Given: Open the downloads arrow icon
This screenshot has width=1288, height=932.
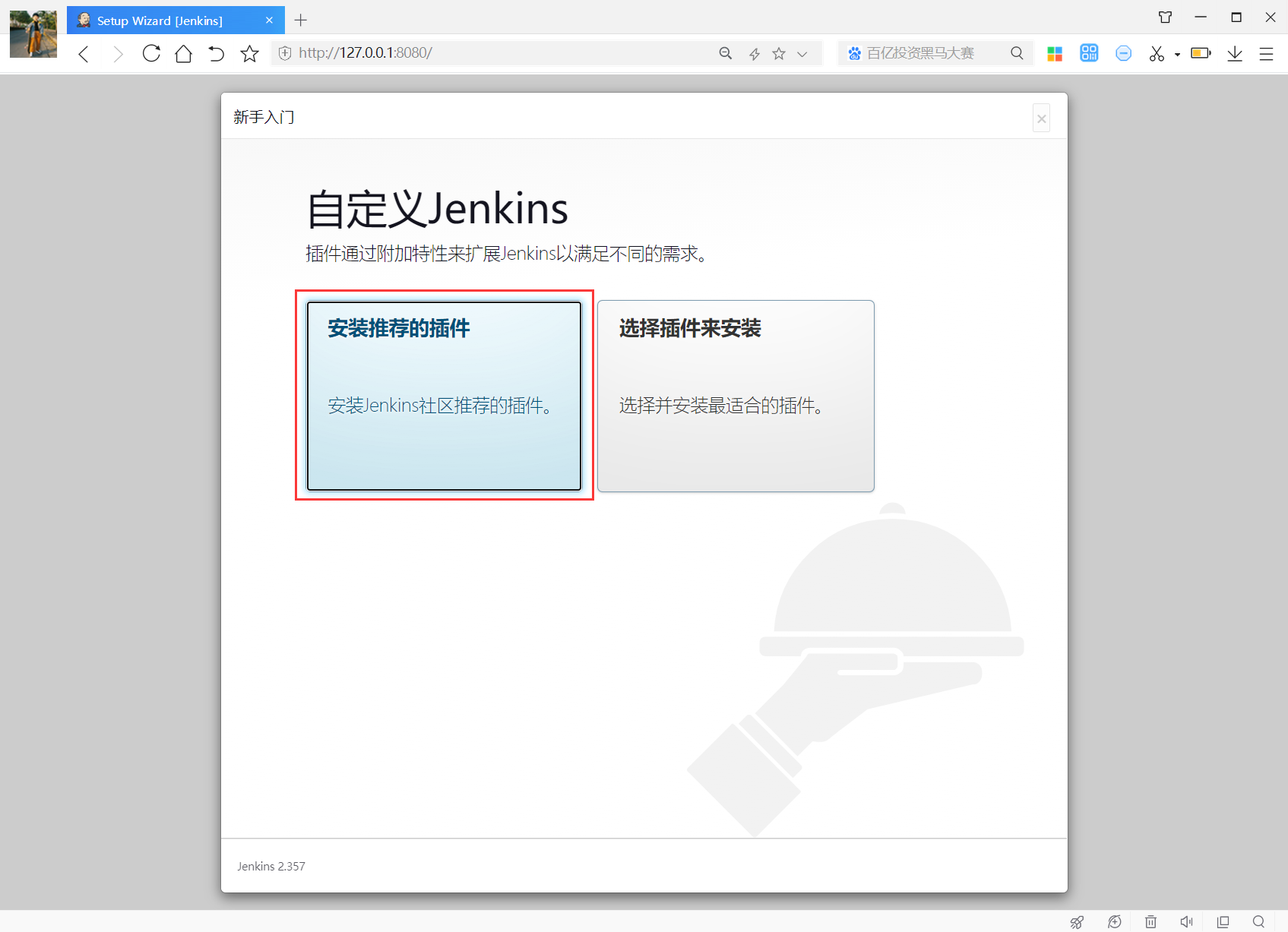Looking at the screenshot, I should coord(1235,53).
